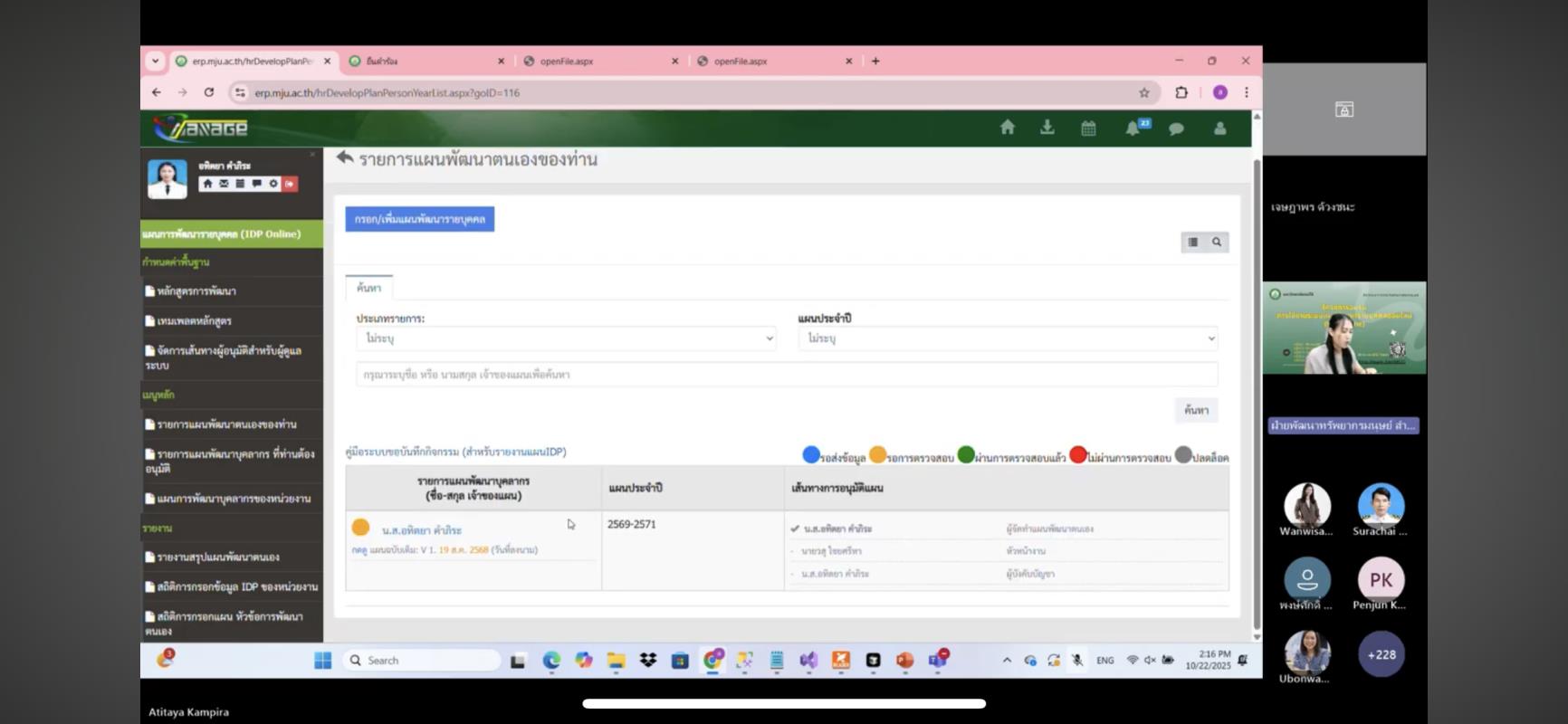Click the plan owner name search field
1568x724 pixels.
786,374
